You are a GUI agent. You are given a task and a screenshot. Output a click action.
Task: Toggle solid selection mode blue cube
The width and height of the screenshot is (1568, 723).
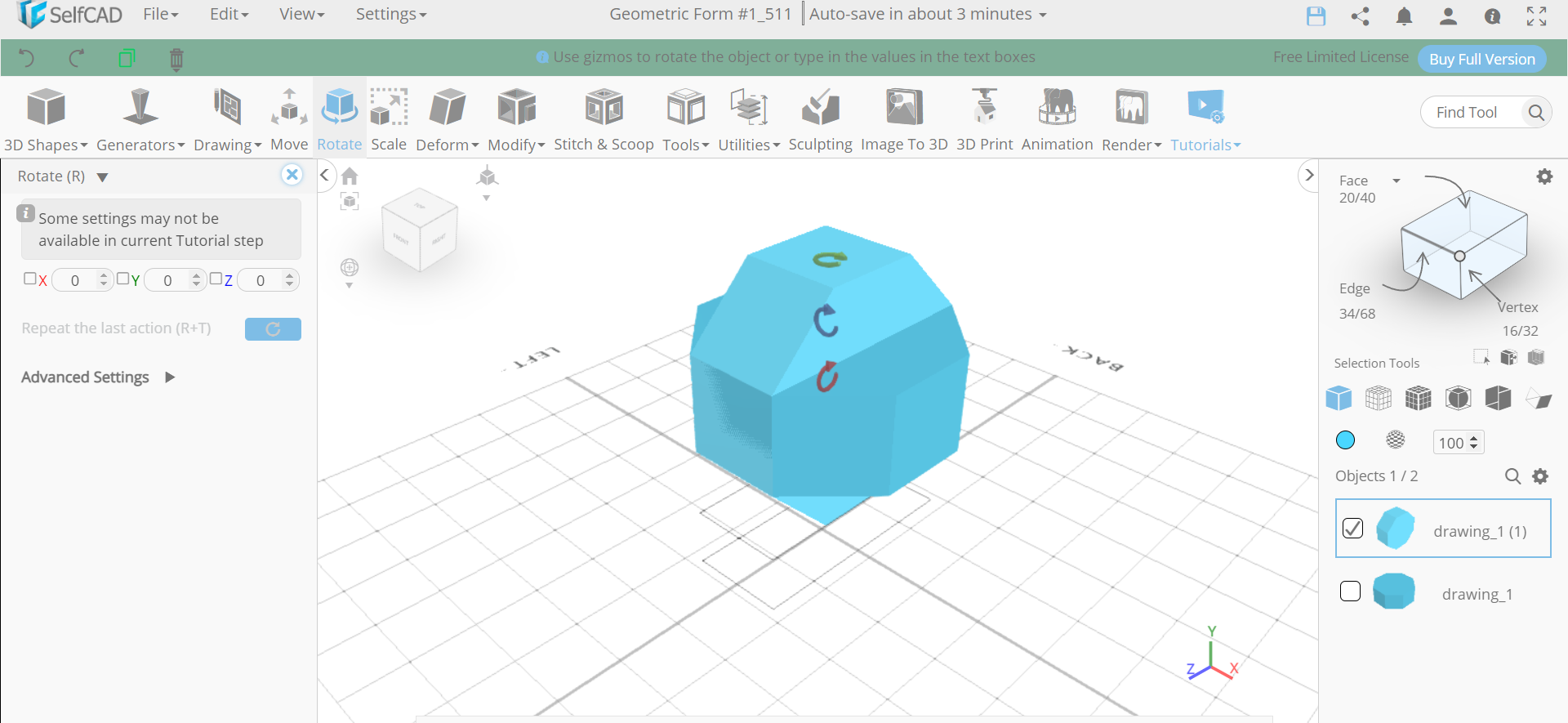click(1339, 398)
